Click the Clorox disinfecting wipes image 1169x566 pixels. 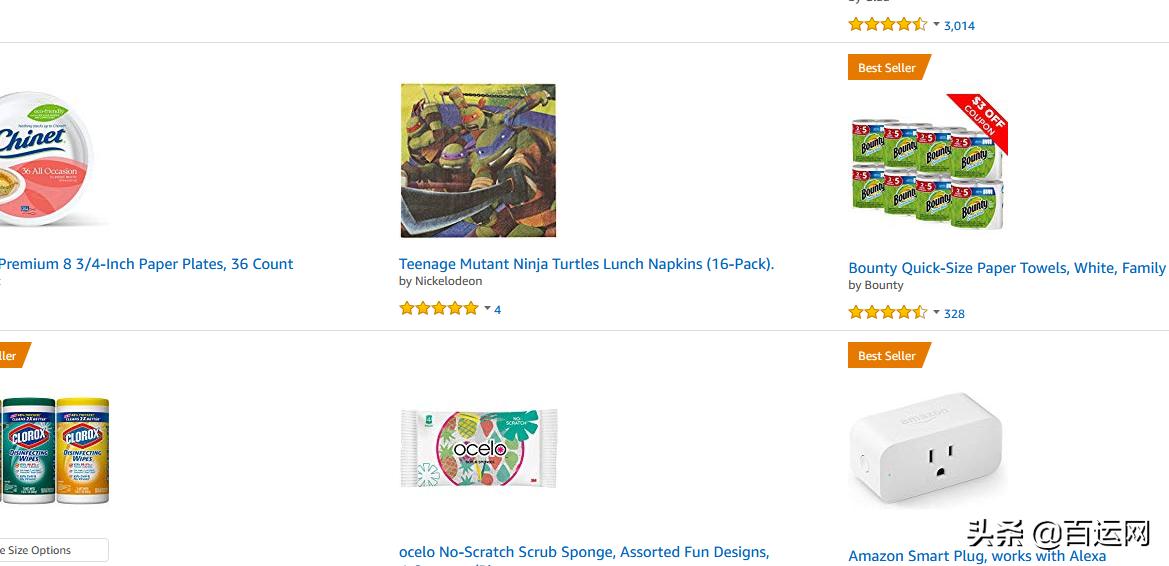[54, 449]
